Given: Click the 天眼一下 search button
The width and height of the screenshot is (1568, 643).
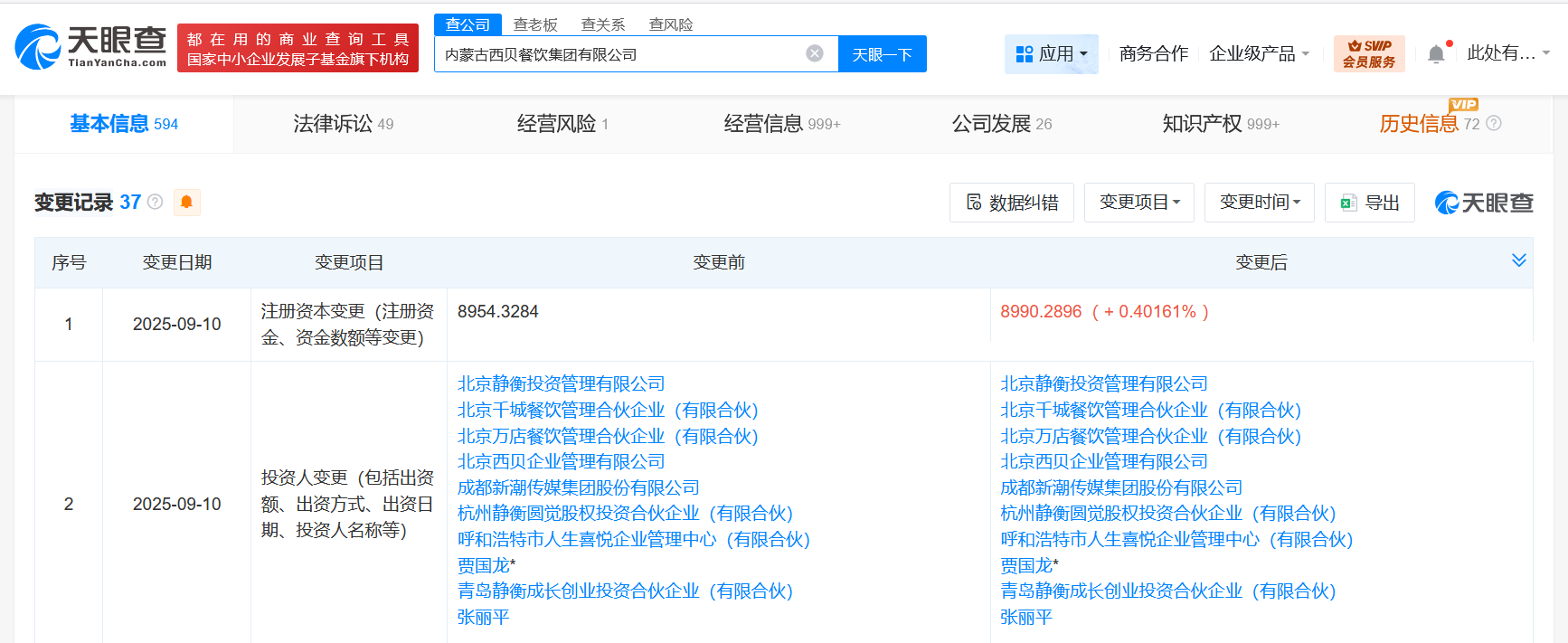Looking at the screenshot, I should 882,54.
